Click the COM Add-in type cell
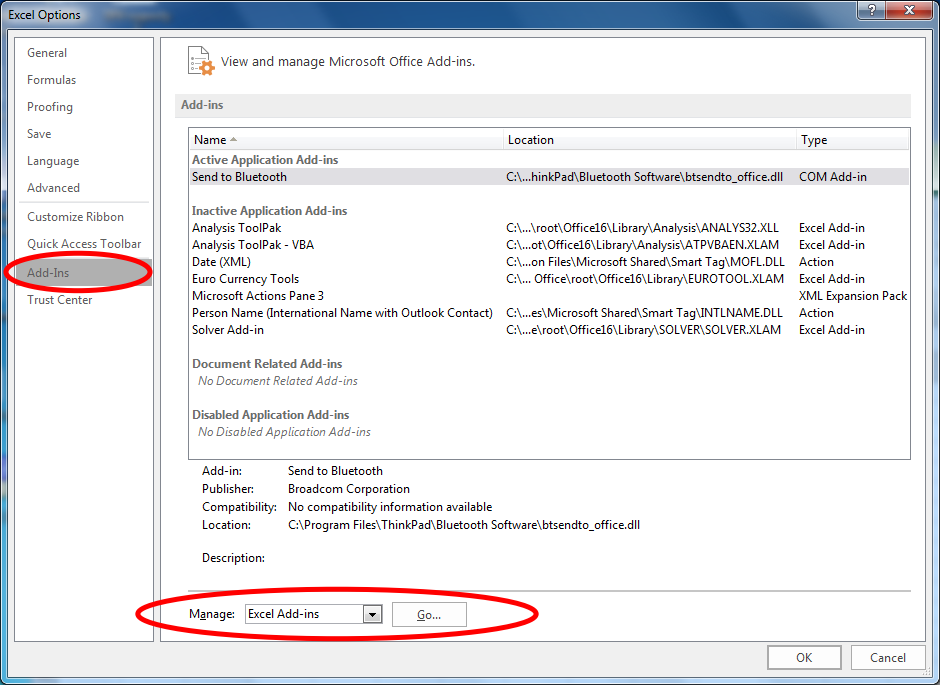Screen dimensions: 940x685 [833, 177]
